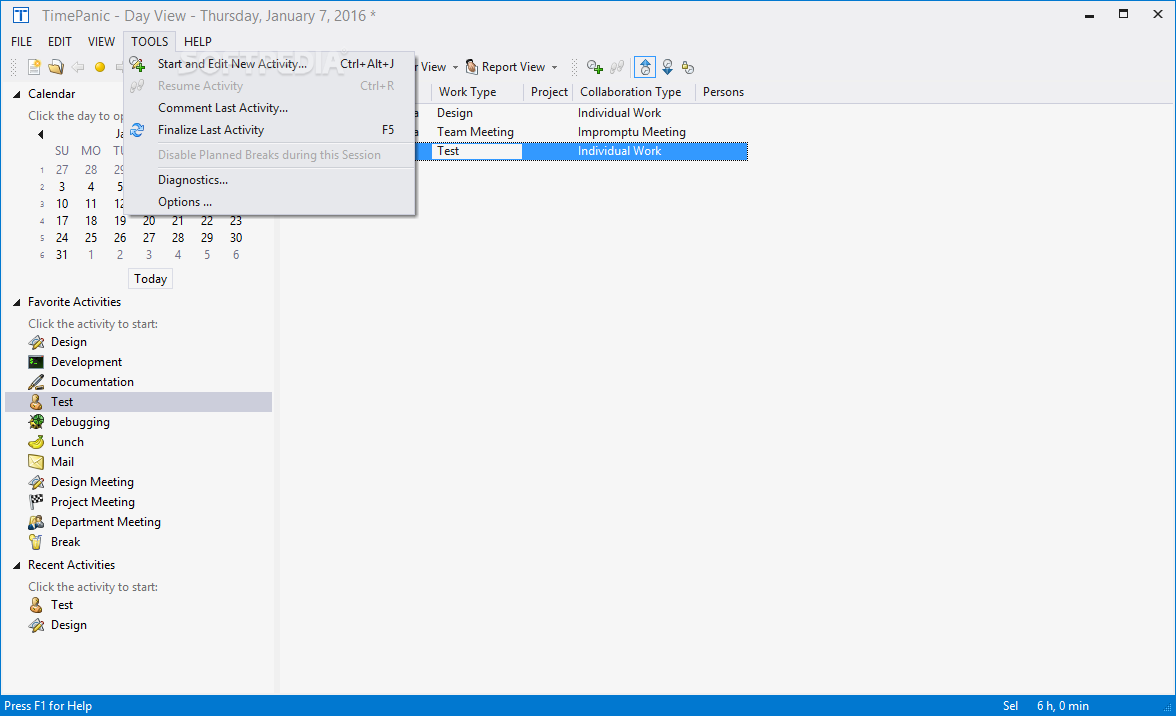Click the Design icon in Recent Activities

[x=36, y=625]
